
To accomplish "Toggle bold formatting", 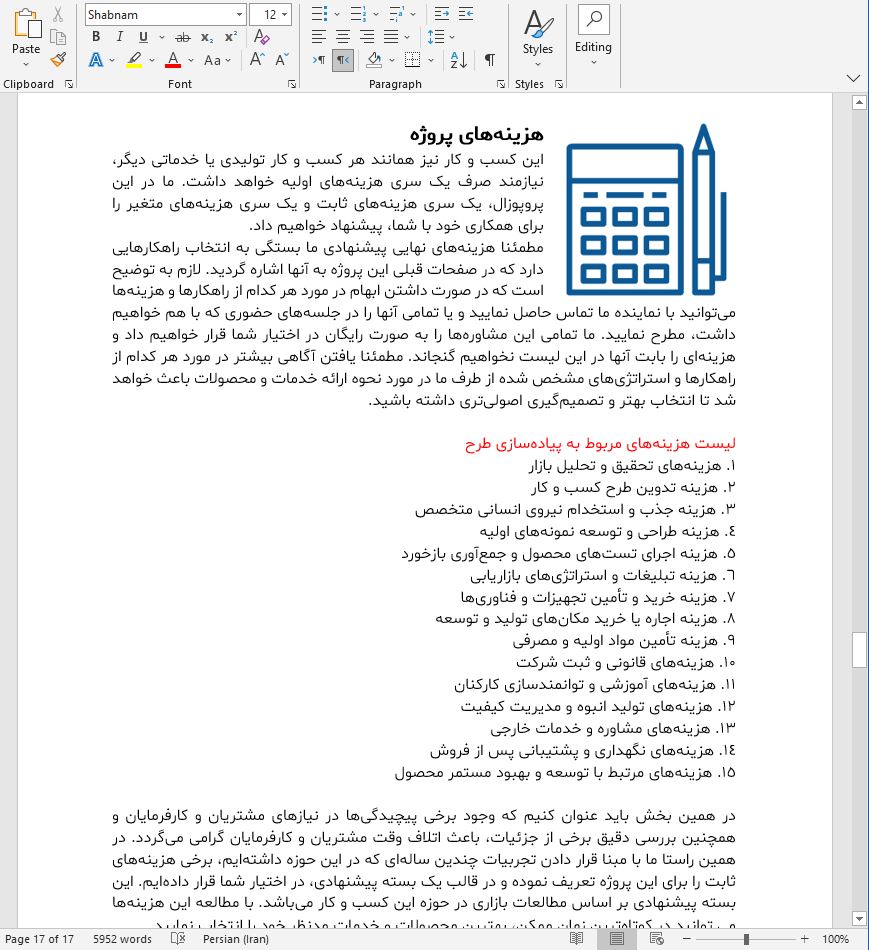I will pyautogui.click(x=95, y=36).
